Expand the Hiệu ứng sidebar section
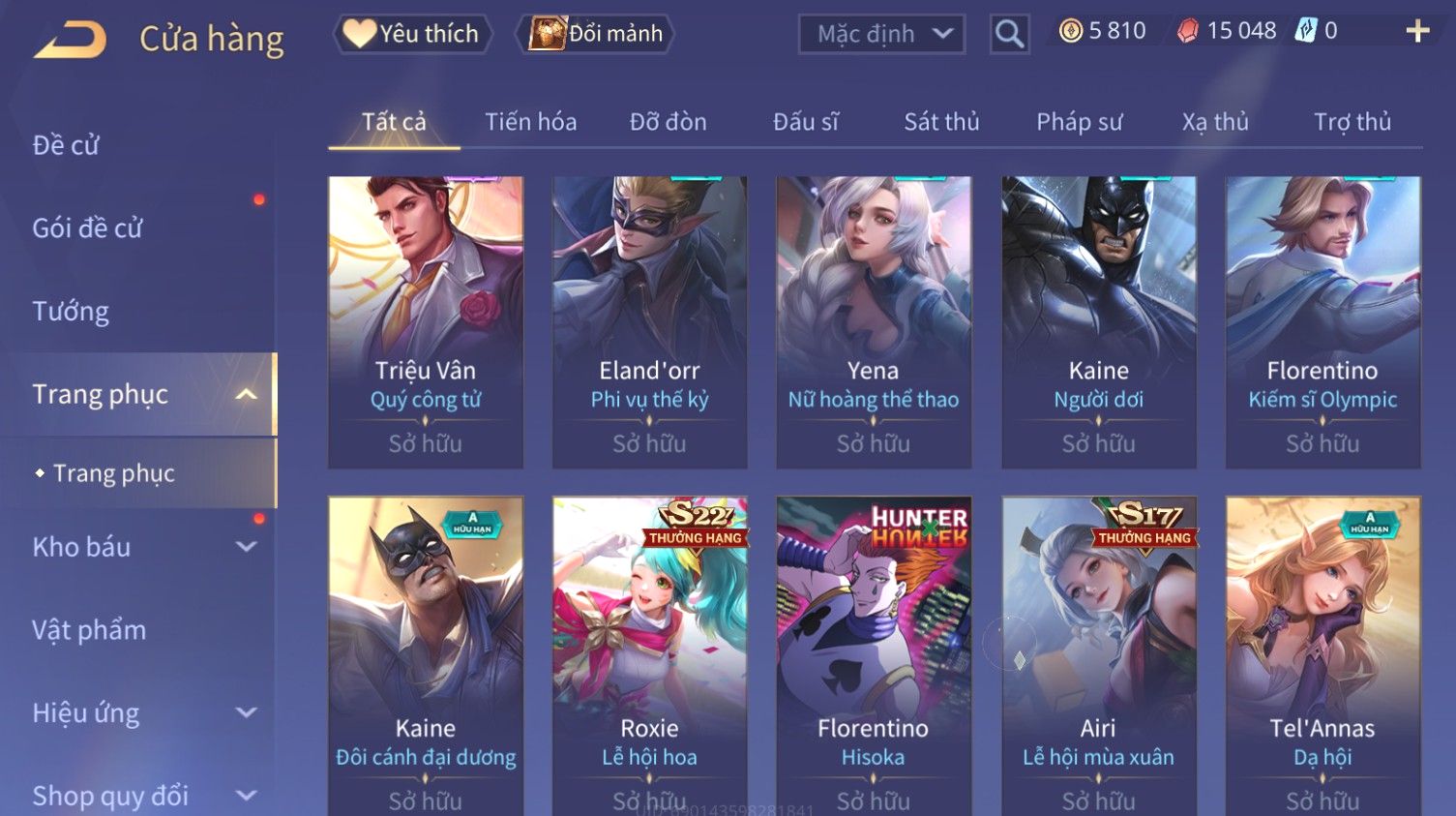Image resolution: width=1456 pixels, height=816 pixels. [247, 713]
